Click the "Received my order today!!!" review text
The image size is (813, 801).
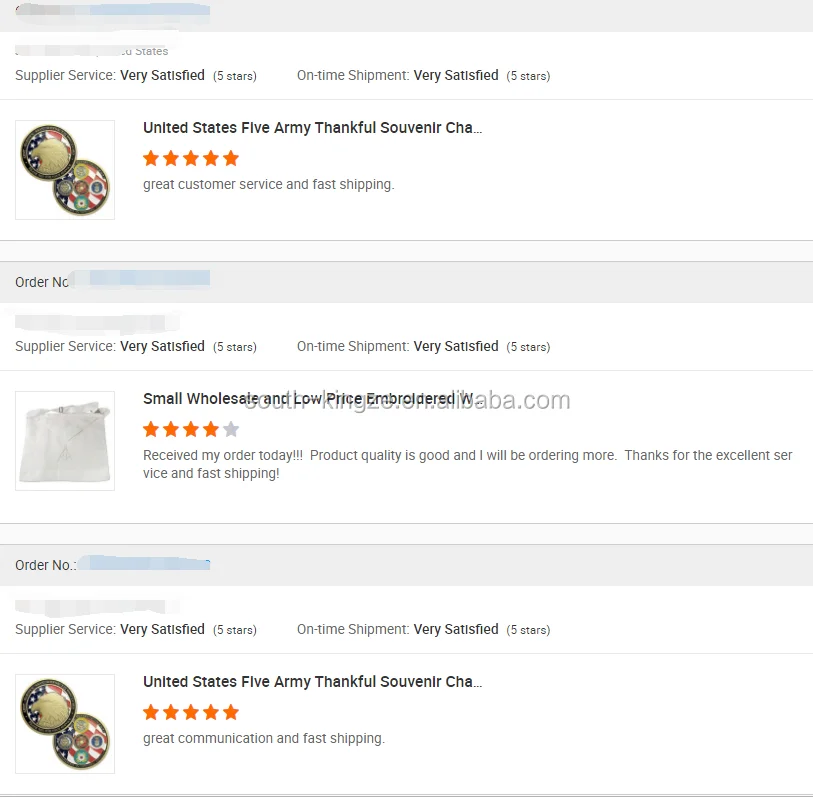(467, 464)
